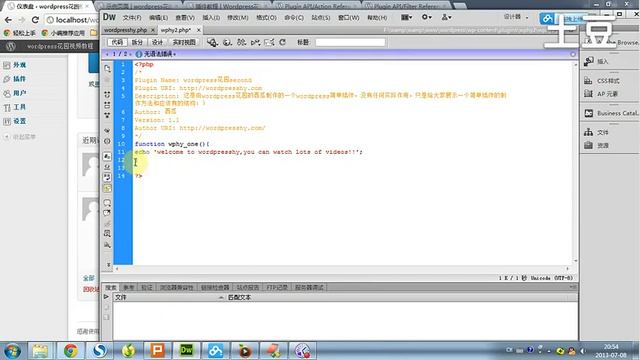Click the apply comment coding toolbar icon
The width and height of the screenshot is (640, 360).
pyautogui.click(x=107, y=202)
